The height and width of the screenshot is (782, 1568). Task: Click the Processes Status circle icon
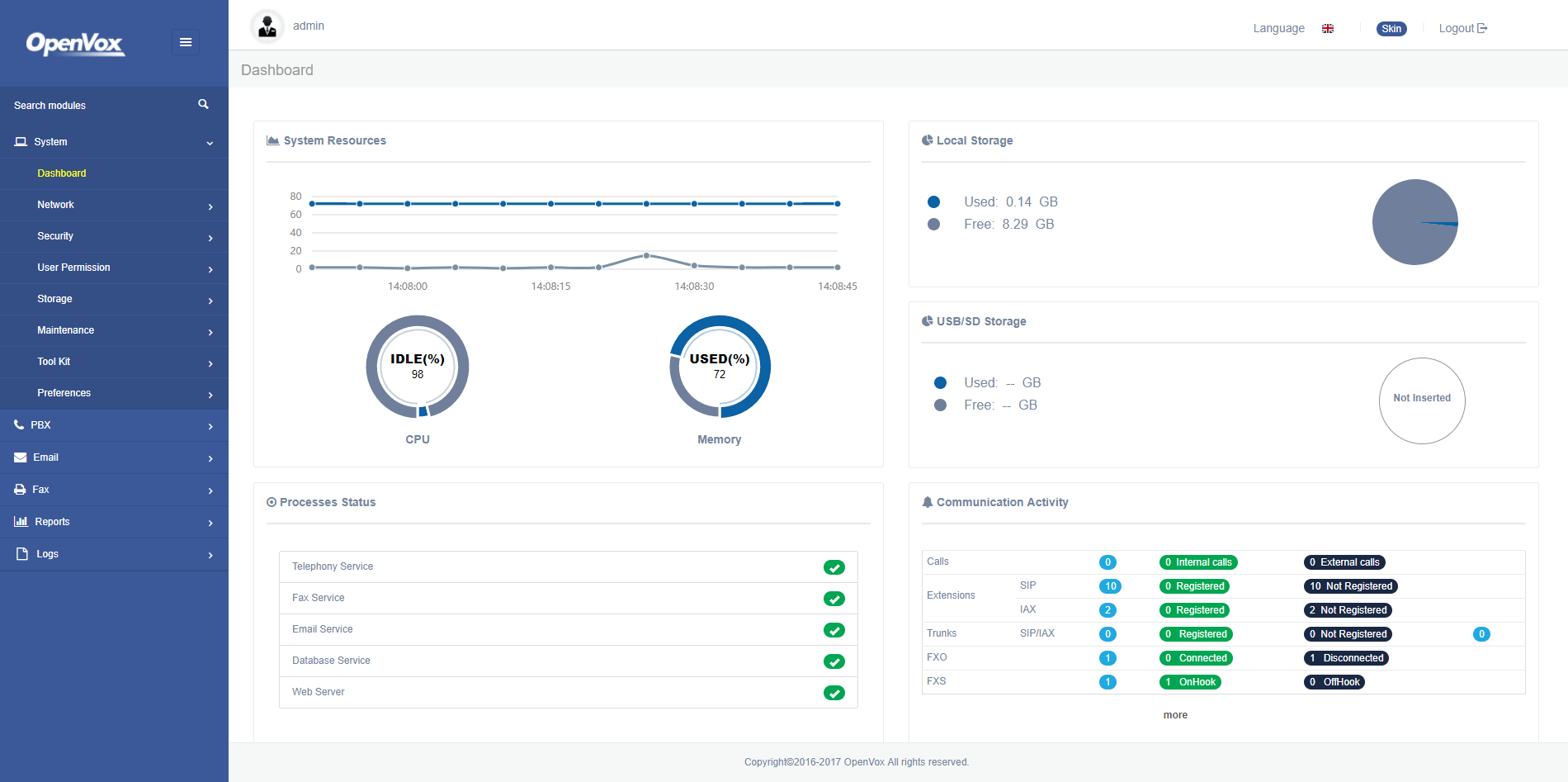pyautogui.click(x=272, y=502)
